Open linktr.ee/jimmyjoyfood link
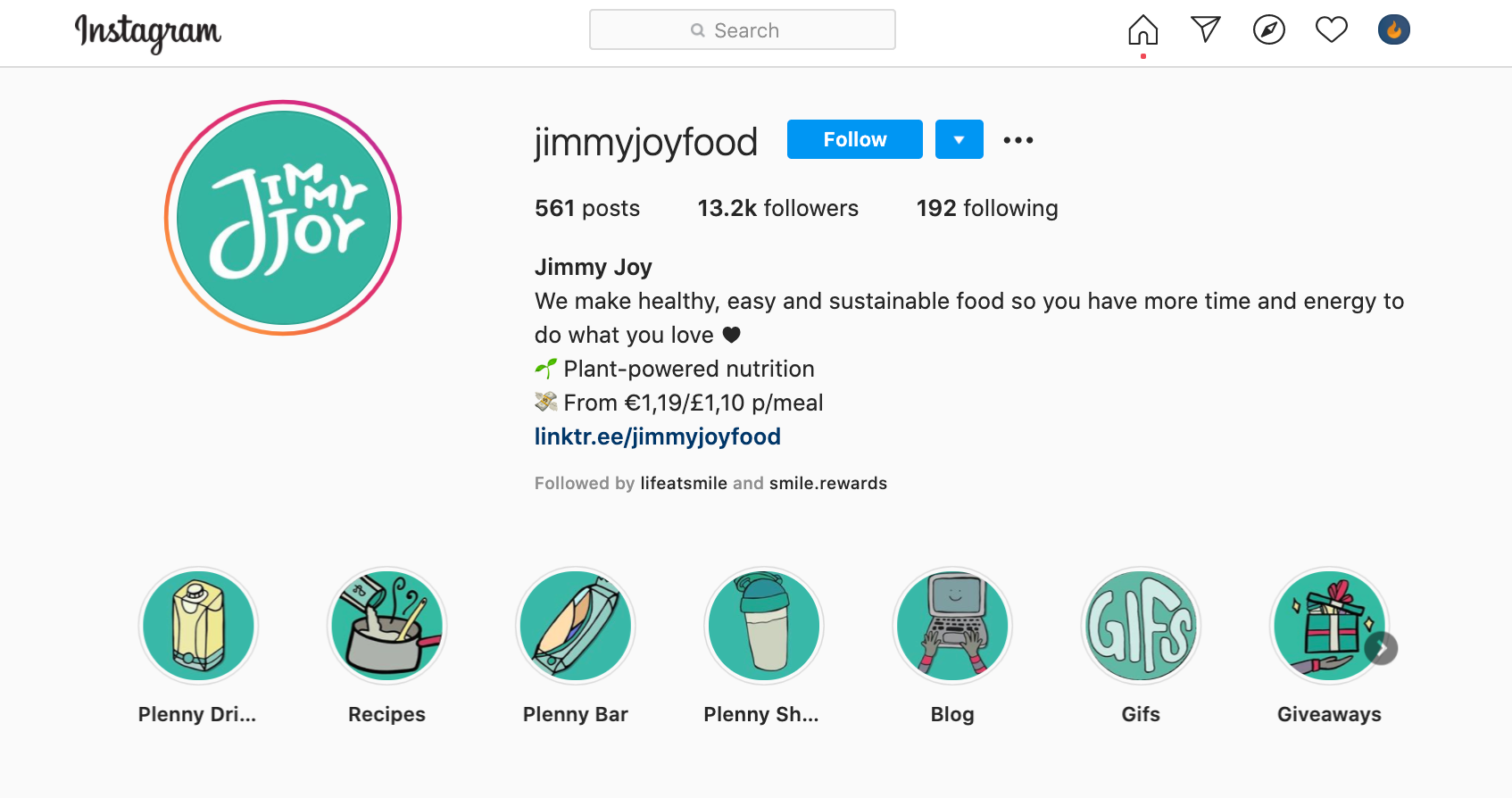The height and width of the screenshot is (798, 1512). (x=657, y=436)
